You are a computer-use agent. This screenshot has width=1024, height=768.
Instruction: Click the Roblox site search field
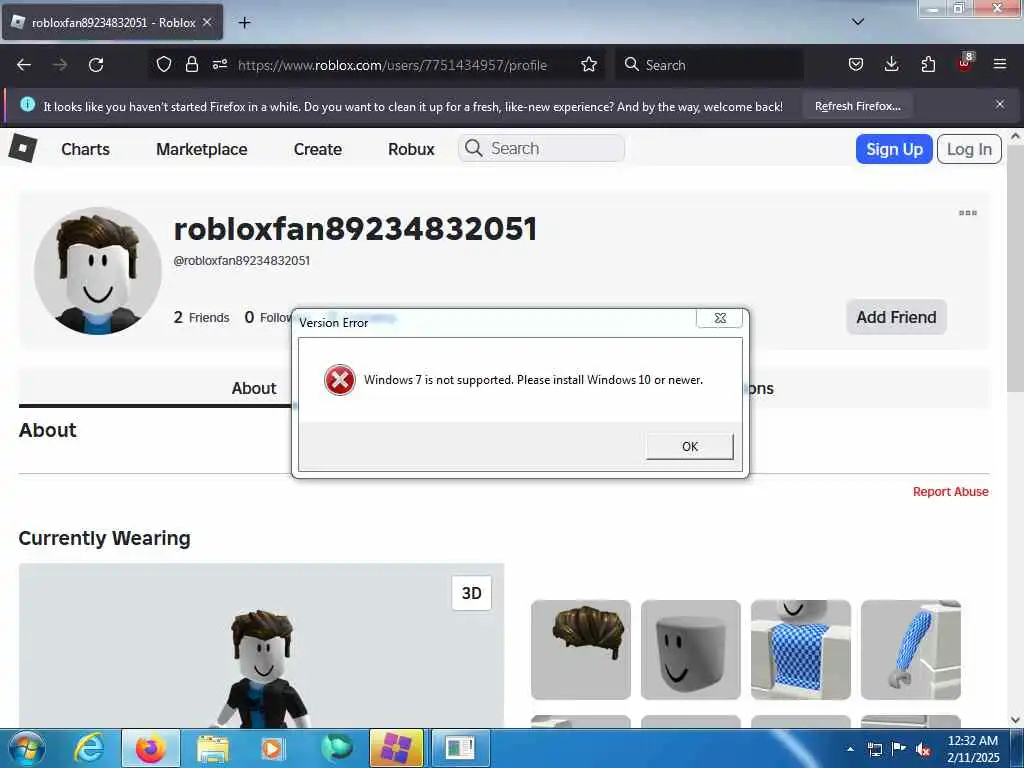(x=541, y=148)
